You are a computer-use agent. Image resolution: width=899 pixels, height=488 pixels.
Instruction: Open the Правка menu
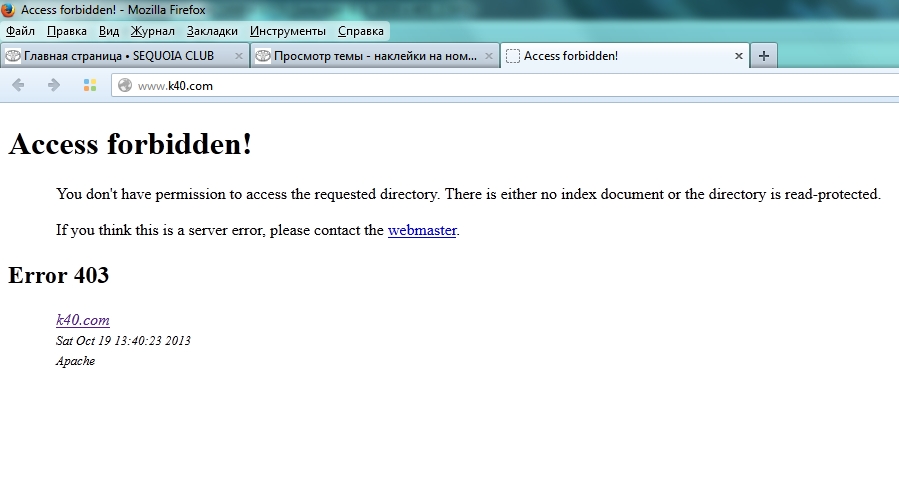pyautogui.click(x=67, y=31)
